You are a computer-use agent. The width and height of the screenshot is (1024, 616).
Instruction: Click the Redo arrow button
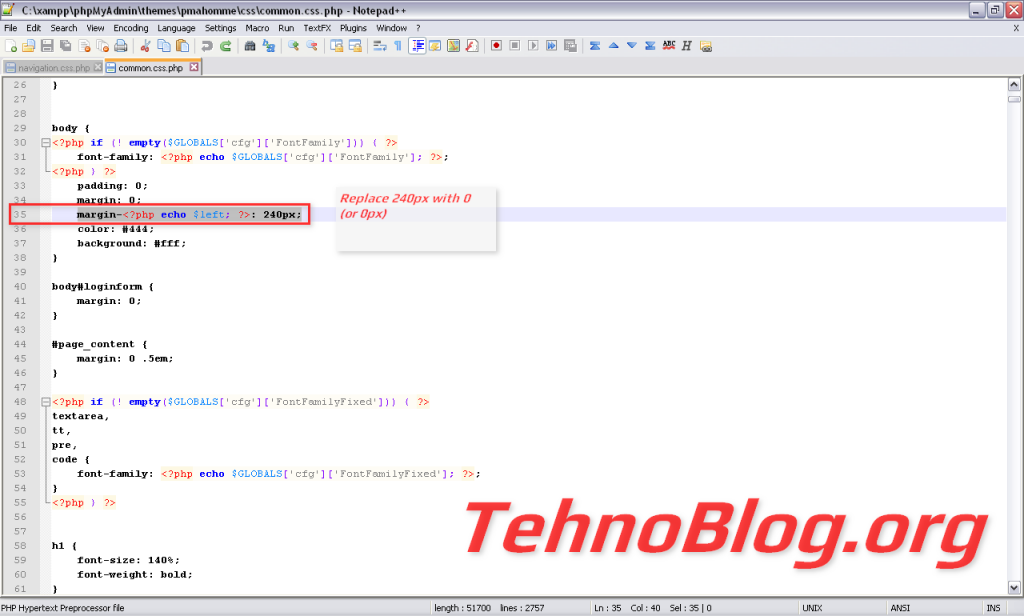click(x=227, y=45)
